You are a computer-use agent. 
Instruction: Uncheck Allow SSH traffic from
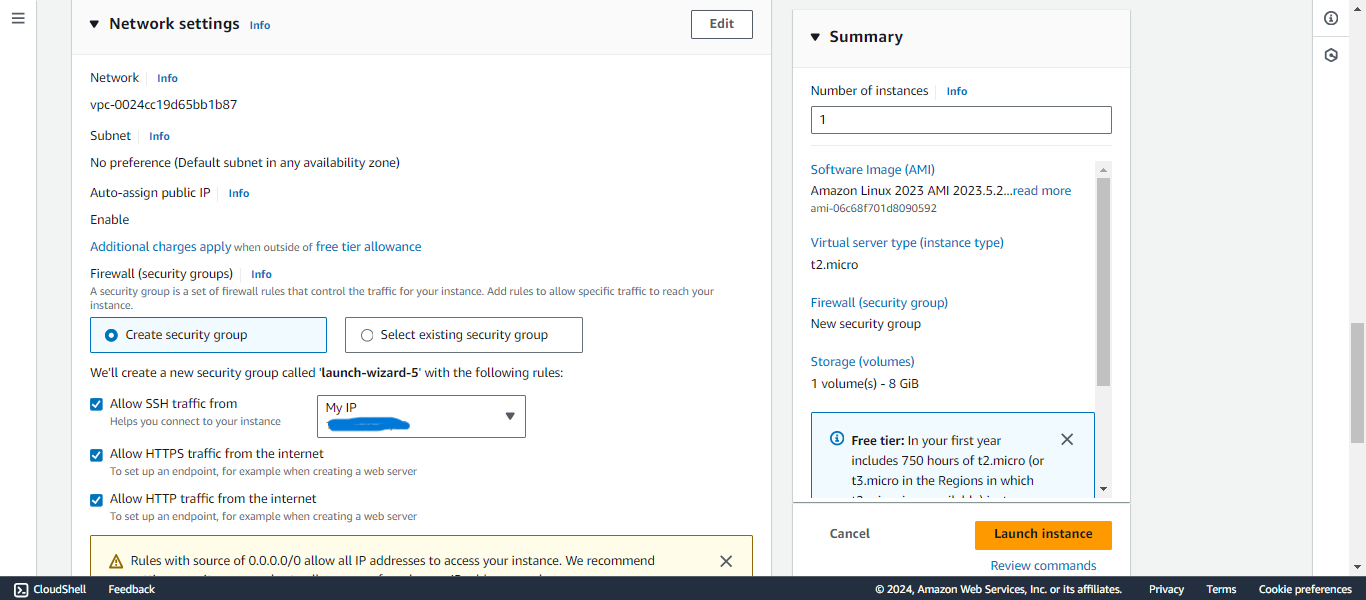click(x=96, y=404)
